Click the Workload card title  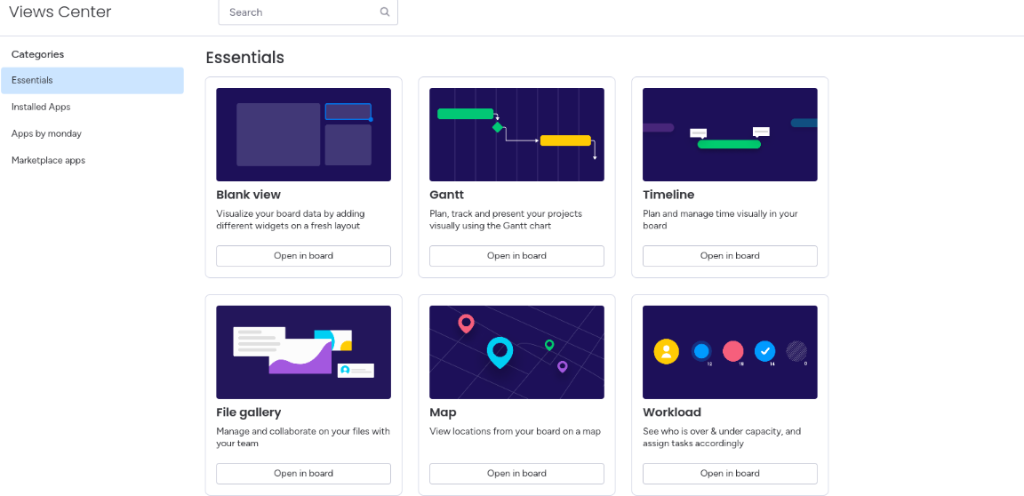[671, 412]
